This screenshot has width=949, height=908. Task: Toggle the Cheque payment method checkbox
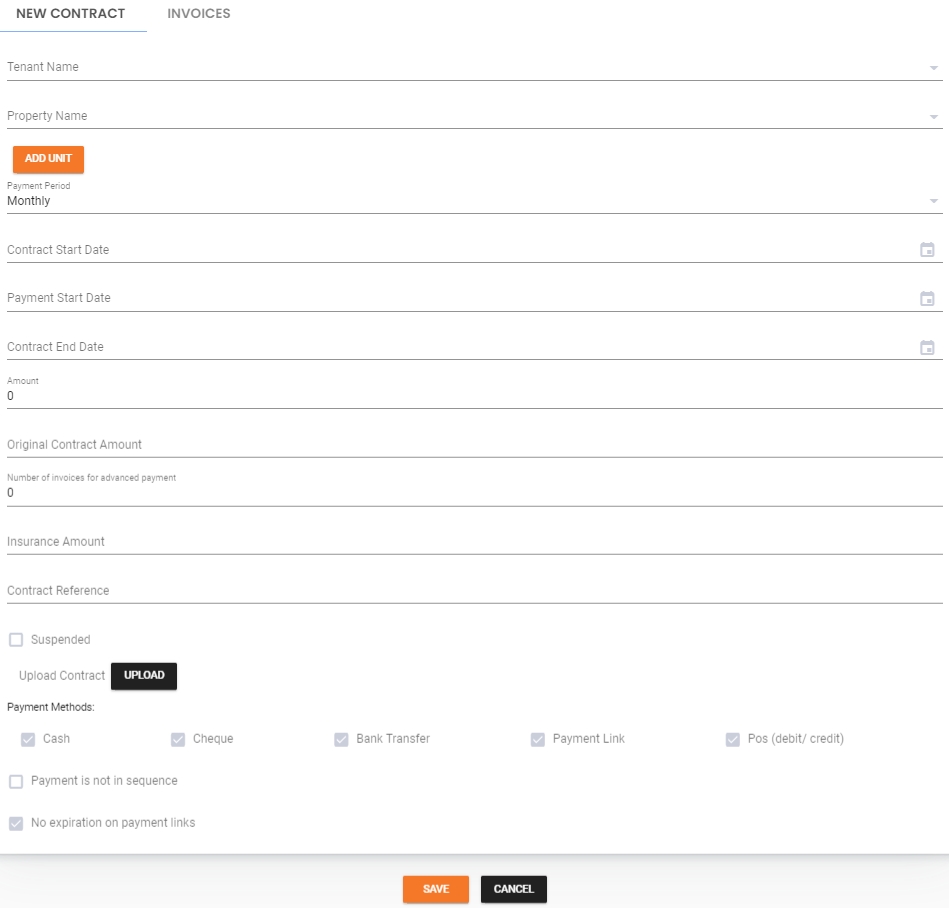[x=178, y=739]
